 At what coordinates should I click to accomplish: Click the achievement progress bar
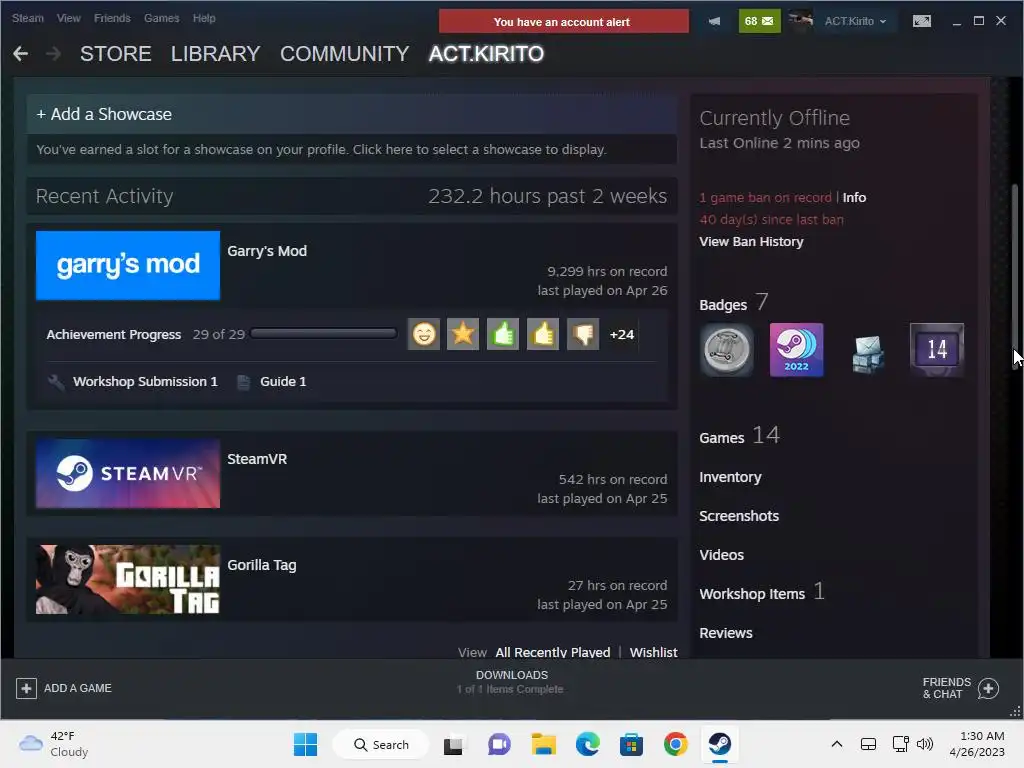pyautogui.click(x=323, y=334)
